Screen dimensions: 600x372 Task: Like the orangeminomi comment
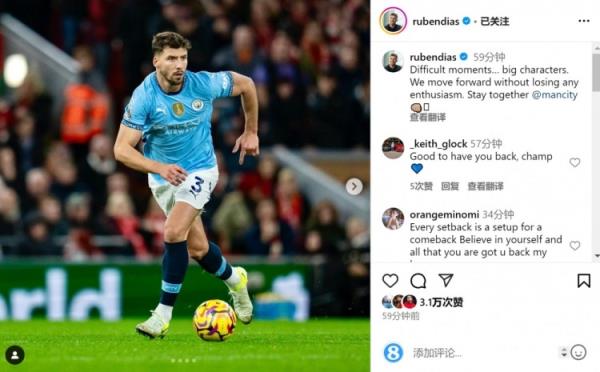(x=575, y=245)
